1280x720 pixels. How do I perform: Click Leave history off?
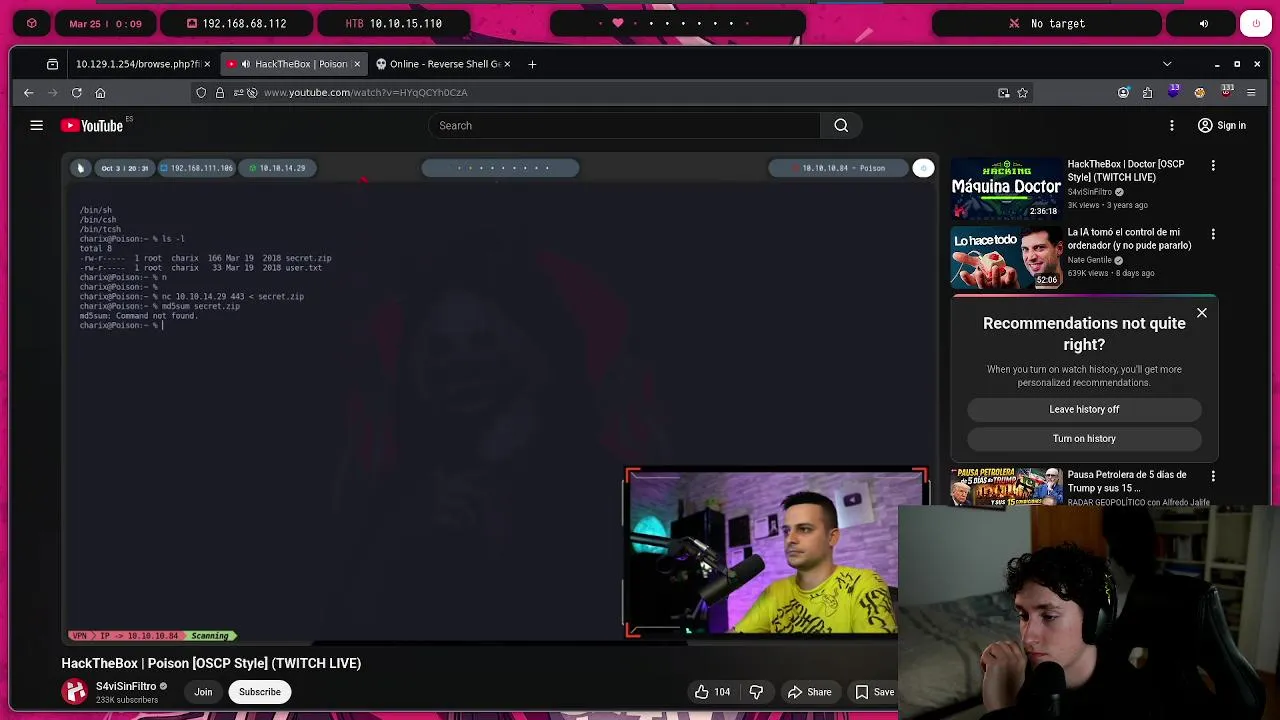(x=1084, y=409)
